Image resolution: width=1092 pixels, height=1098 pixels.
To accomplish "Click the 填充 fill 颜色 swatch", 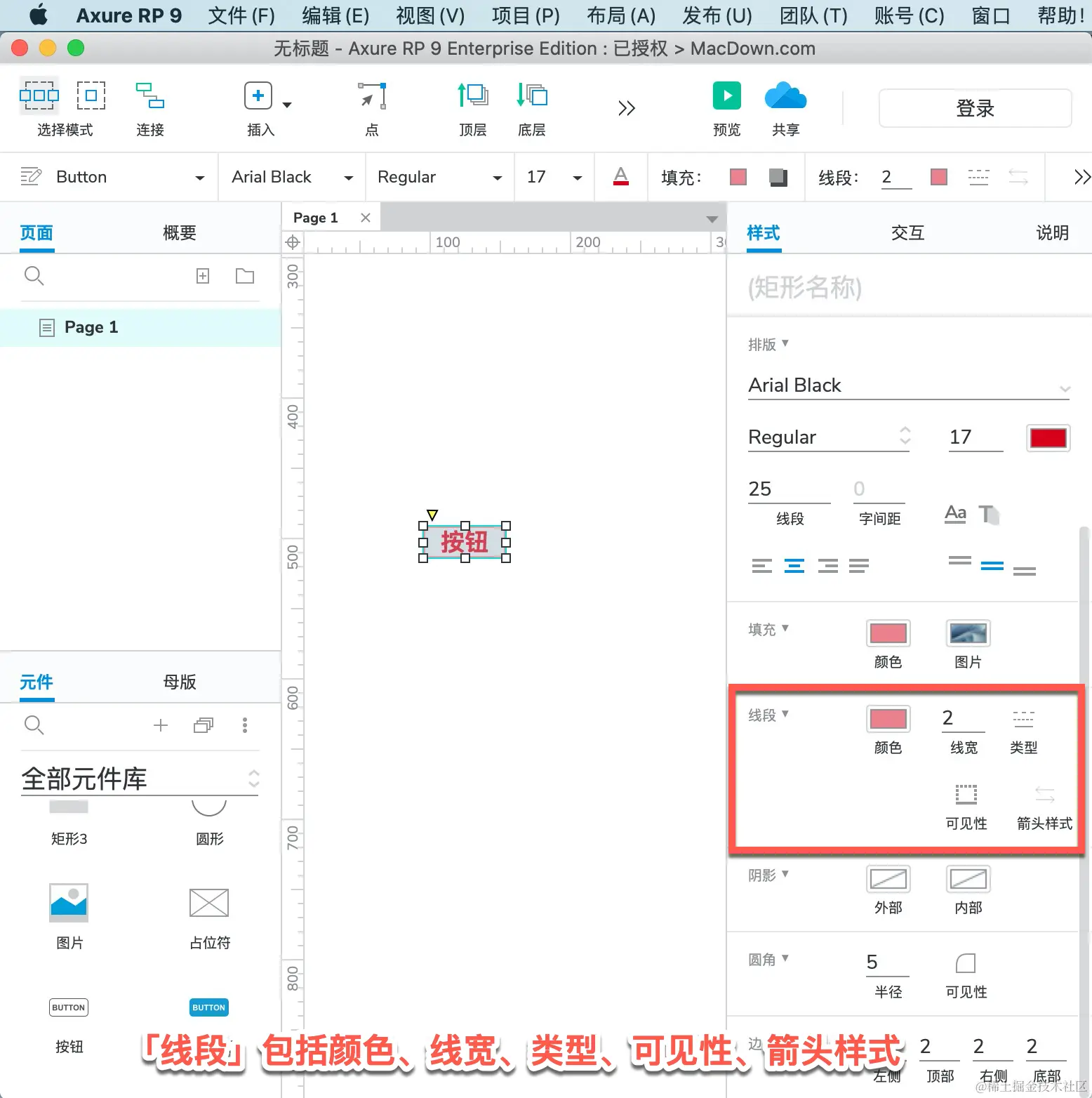I will (888, 633).
